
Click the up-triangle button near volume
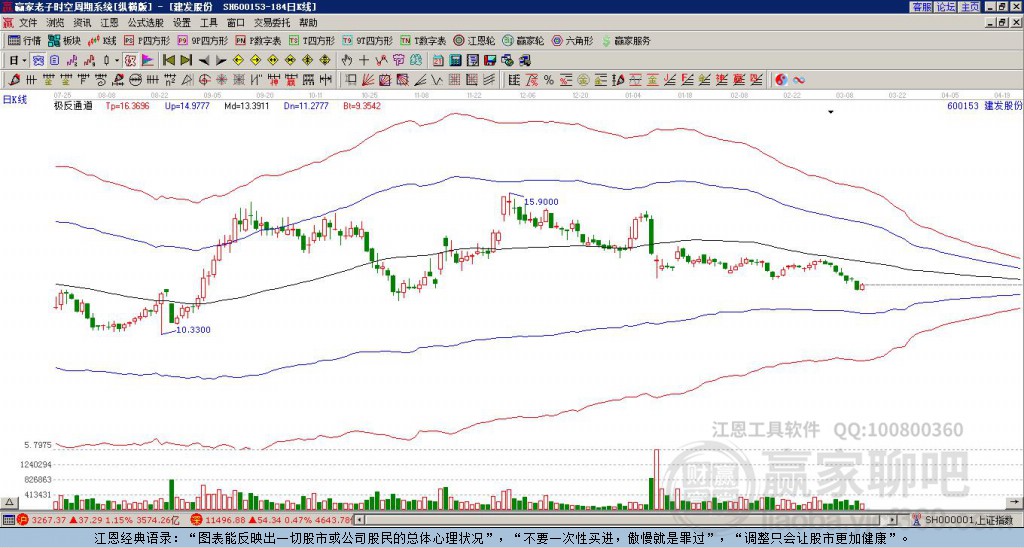click(x=9, y=502)
